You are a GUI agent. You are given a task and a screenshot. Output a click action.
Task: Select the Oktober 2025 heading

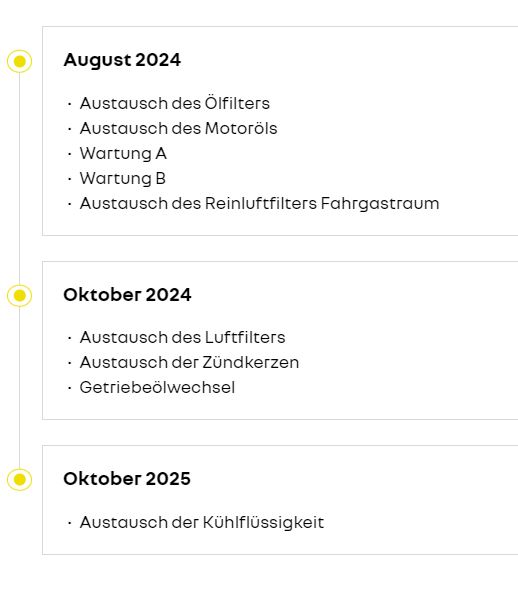pos(127,479)
